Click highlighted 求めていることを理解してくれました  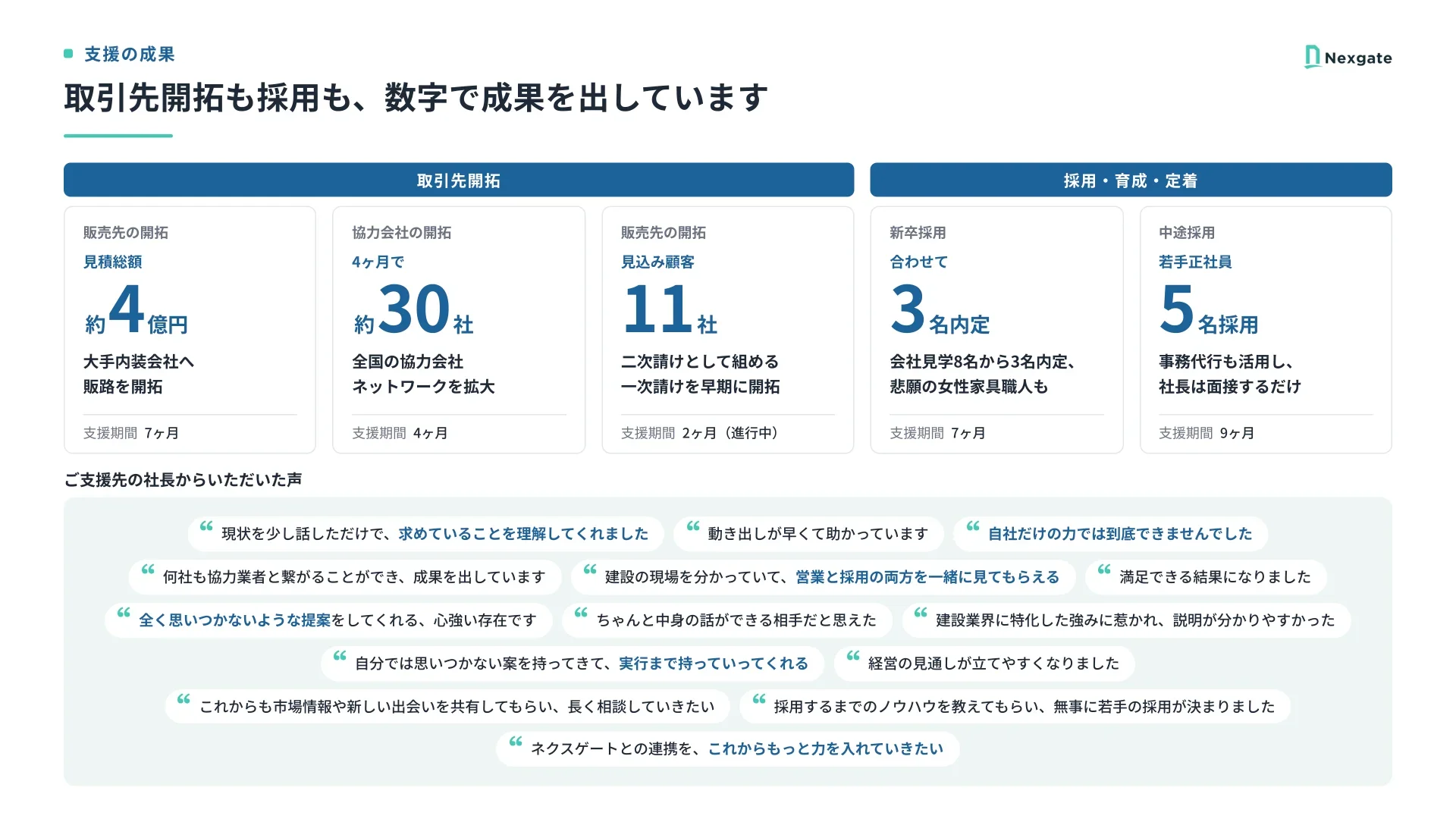pyautogui.click(x=524, y=534)
